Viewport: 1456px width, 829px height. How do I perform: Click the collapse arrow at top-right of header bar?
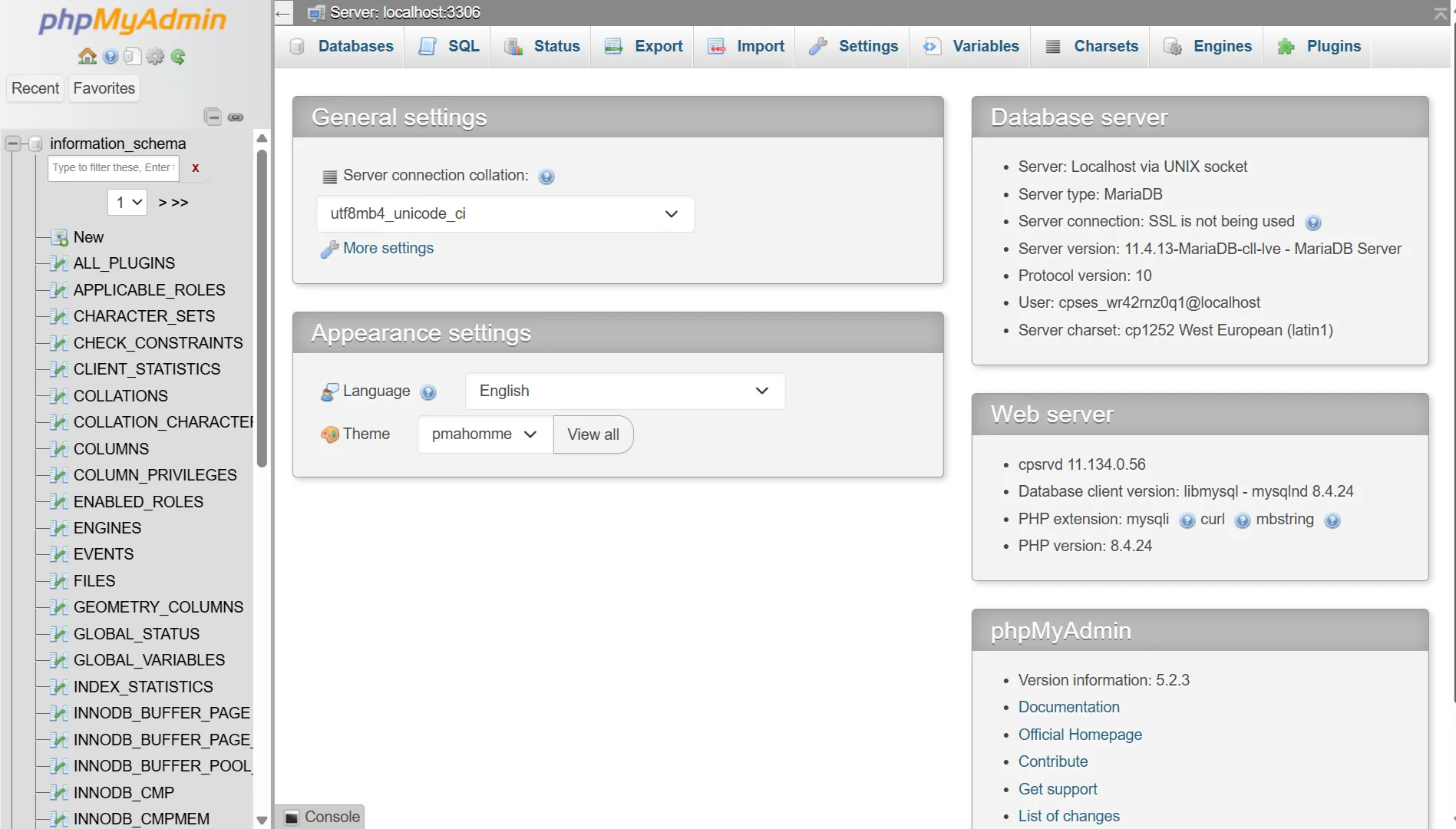(x=1441, y=13)
